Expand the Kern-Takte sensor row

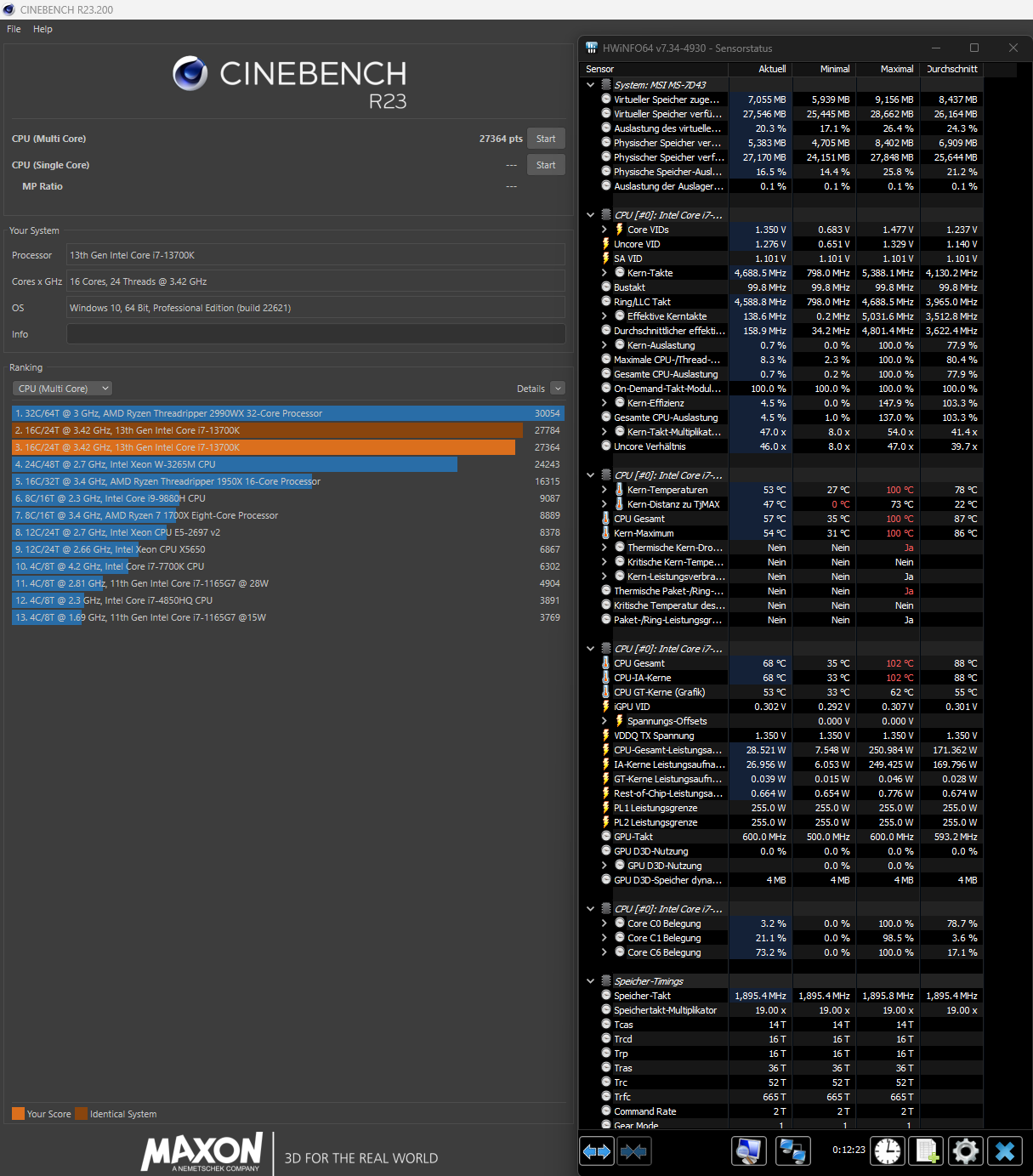pos(604,273)
